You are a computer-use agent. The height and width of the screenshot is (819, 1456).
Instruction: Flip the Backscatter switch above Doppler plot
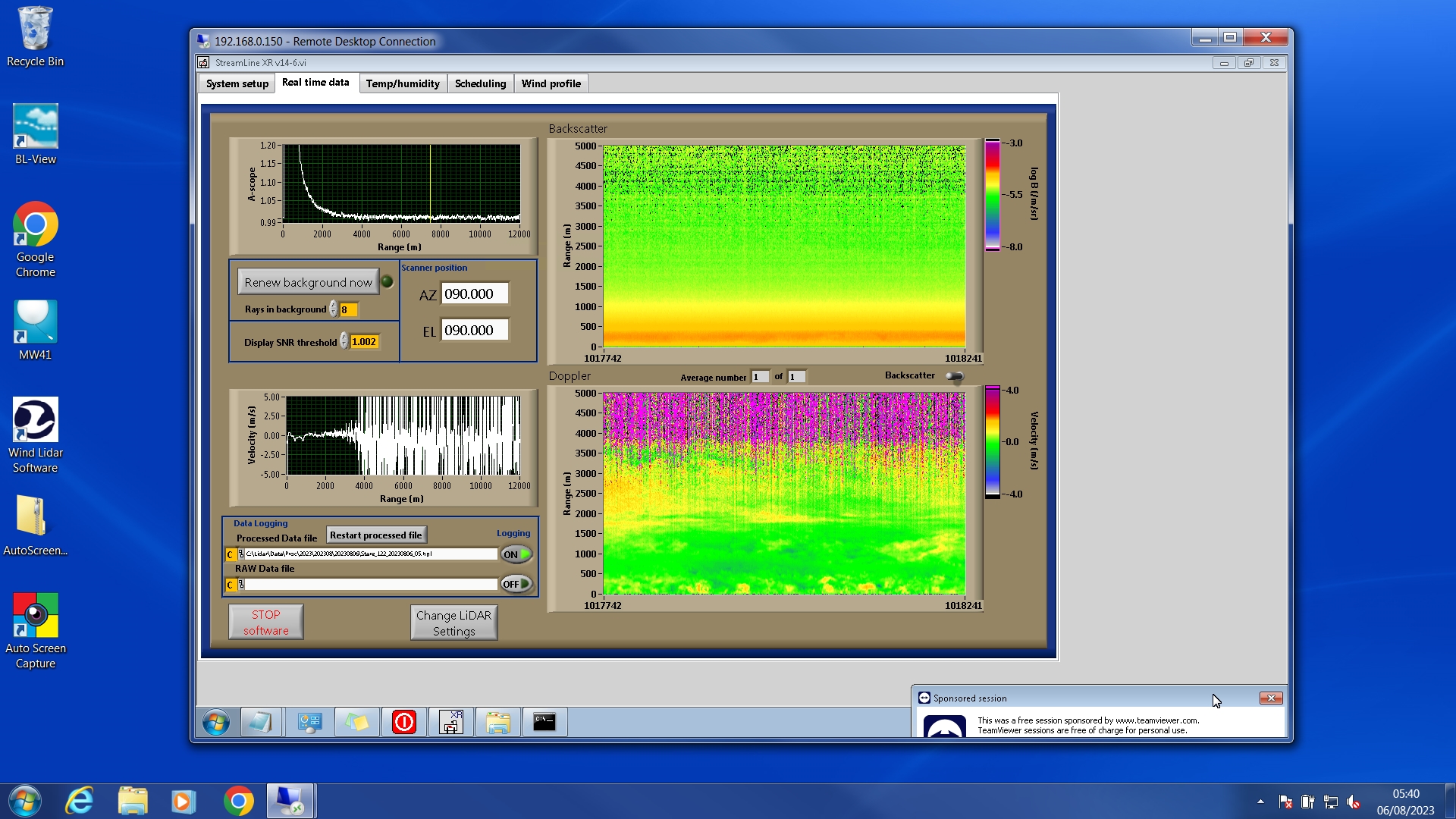[x=954, y=376]
